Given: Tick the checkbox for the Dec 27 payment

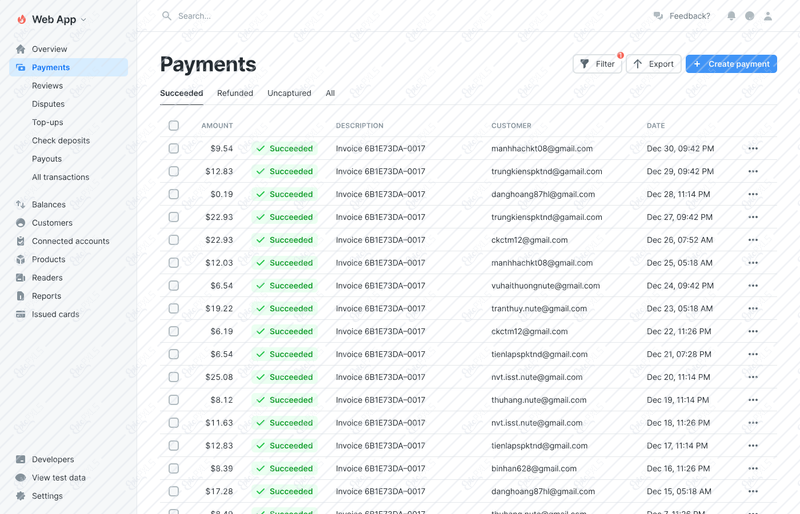Looking at the screenshot, I should coord(173,217).
